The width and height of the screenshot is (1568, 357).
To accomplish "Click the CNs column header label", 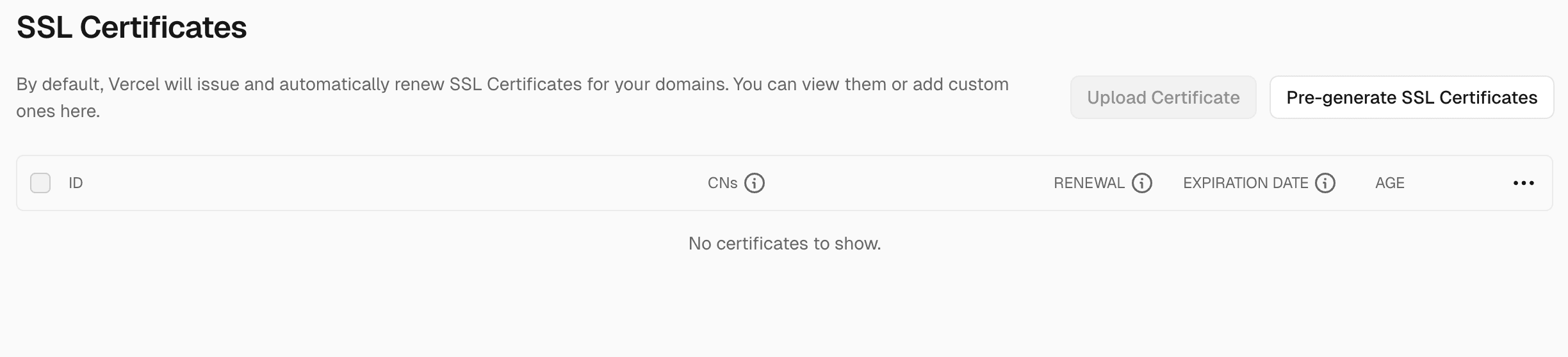I will [x=722, y=183].
